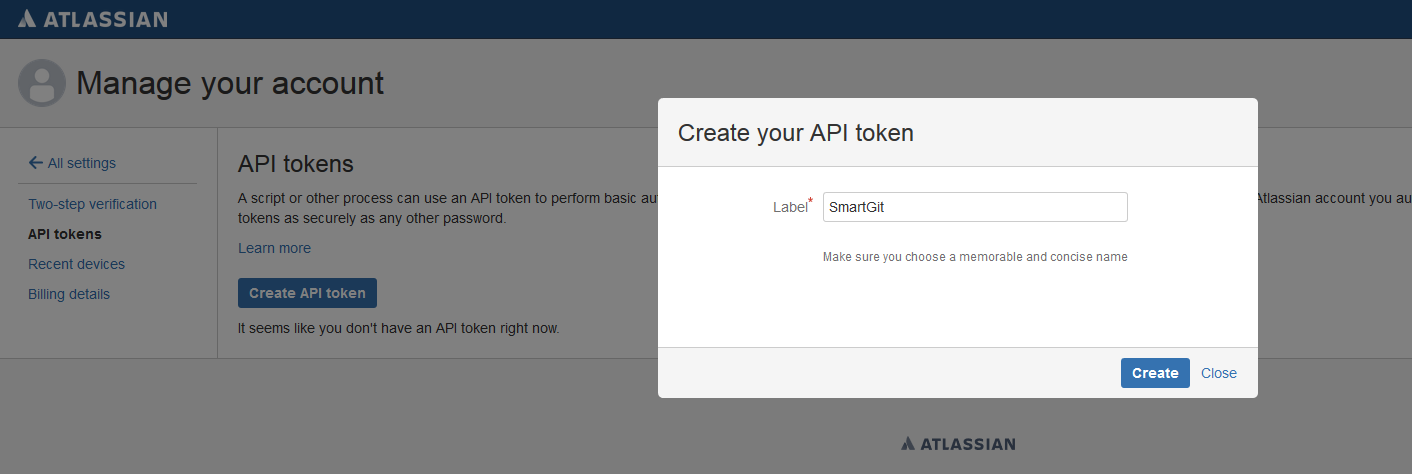Screen dimensions: 1412x474
Task: Go to Two-step verification settings
Action: [92, 204]
